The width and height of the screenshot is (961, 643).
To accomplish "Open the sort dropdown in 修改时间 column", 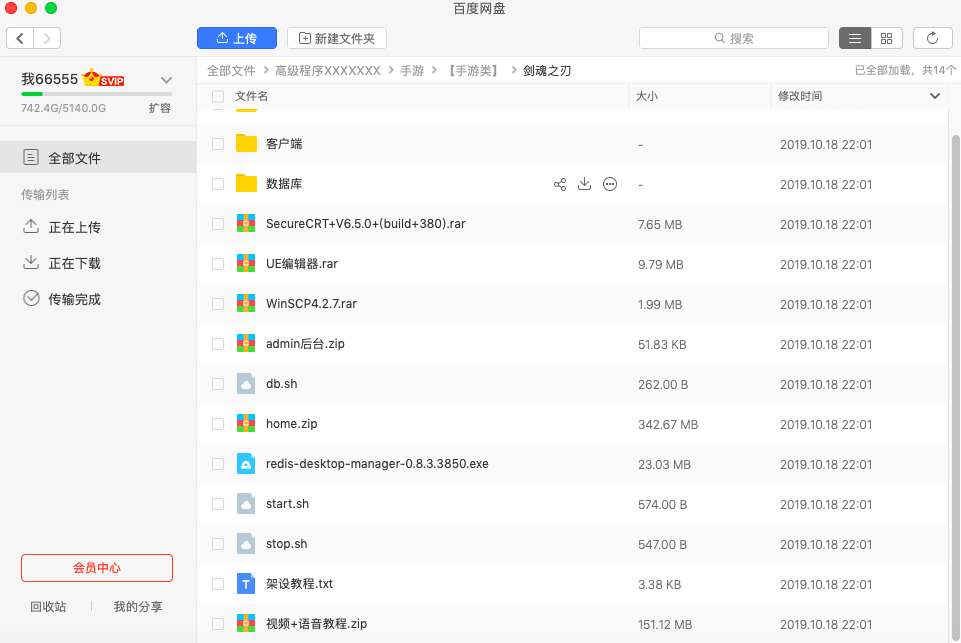I will [935, 96].
